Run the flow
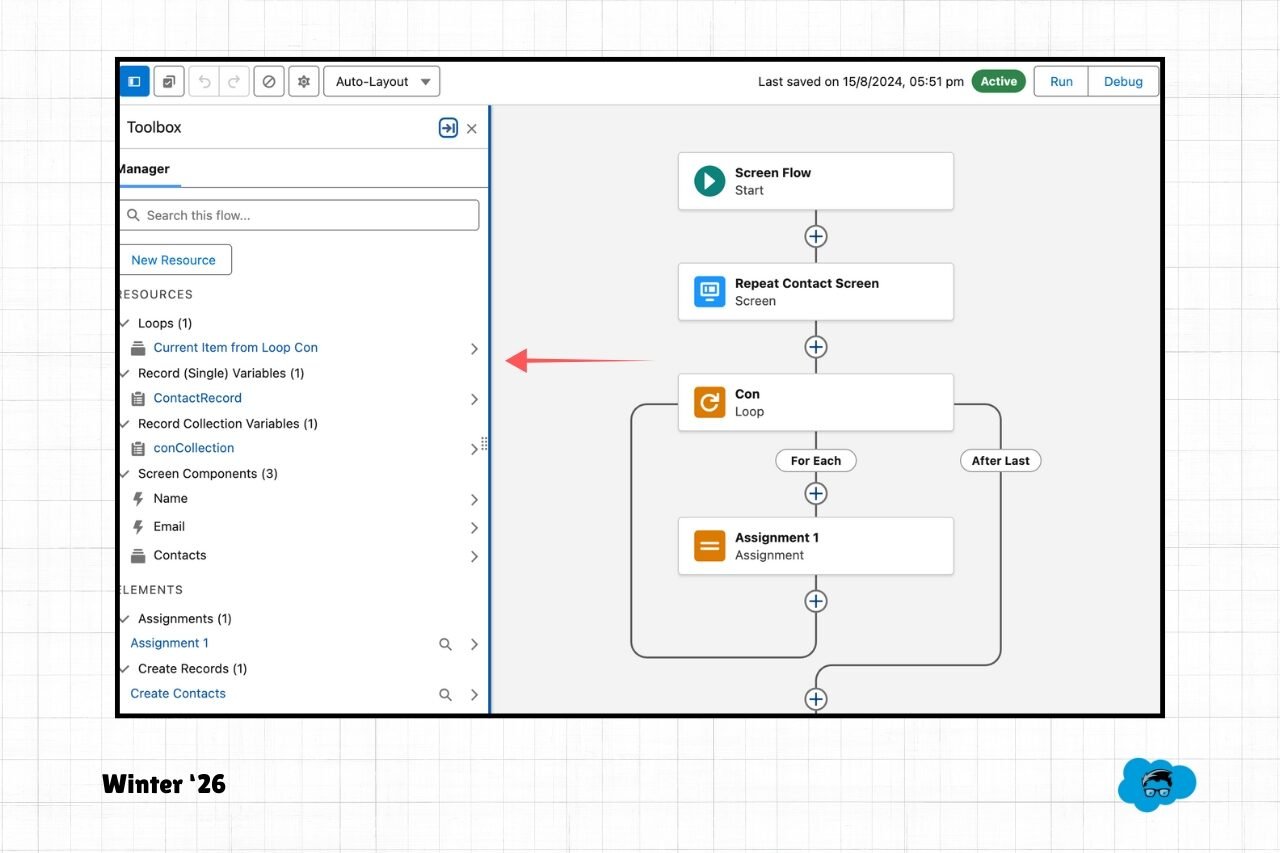 [1061, 81]
